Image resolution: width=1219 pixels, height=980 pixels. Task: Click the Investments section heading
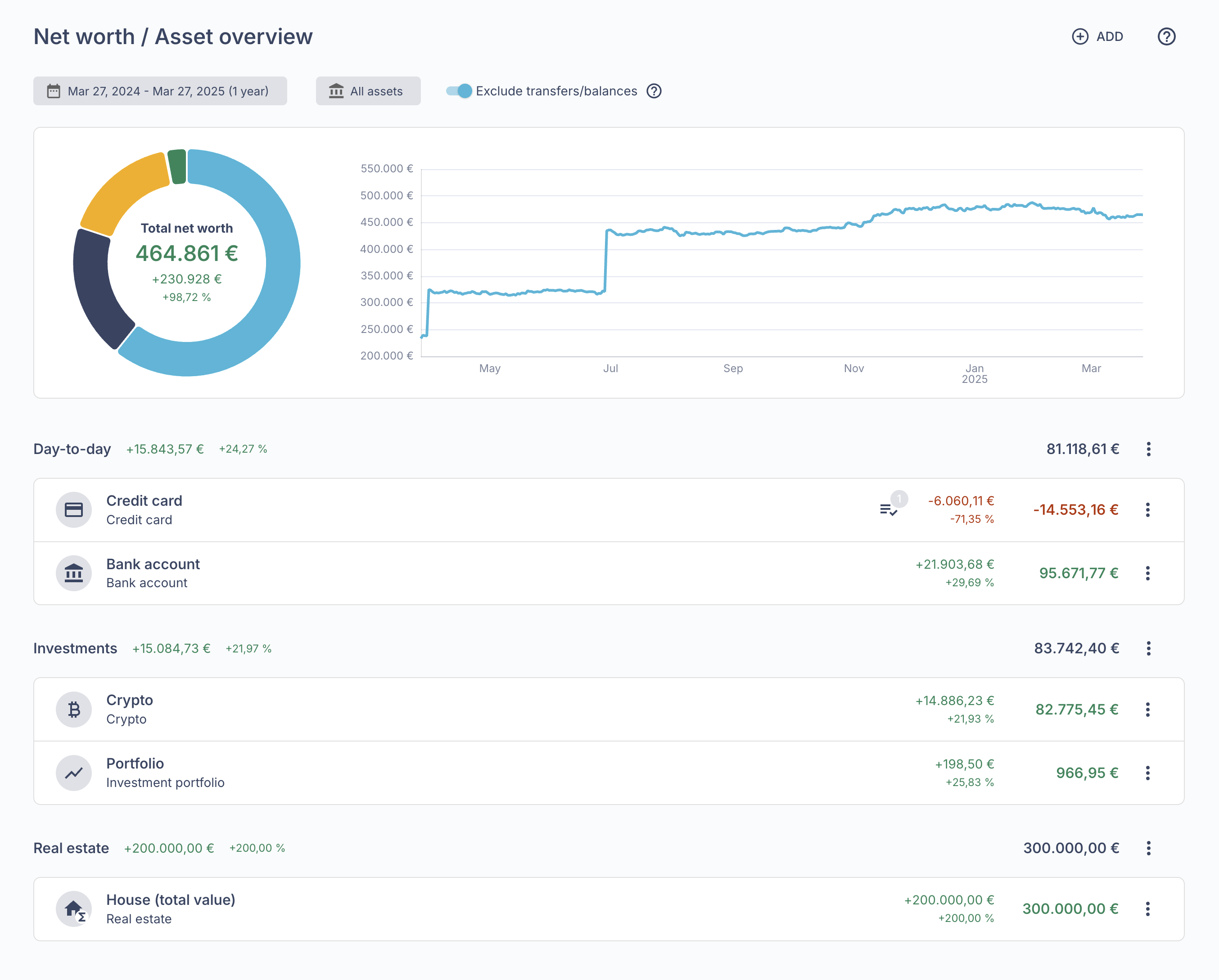75,648
